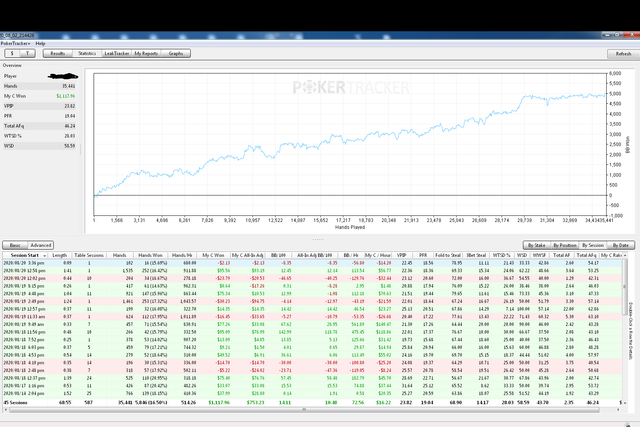The image size is (640, 427).
Task: Select session row 2020/08/20 12:58 pm
Action: [x=313, y=271]
